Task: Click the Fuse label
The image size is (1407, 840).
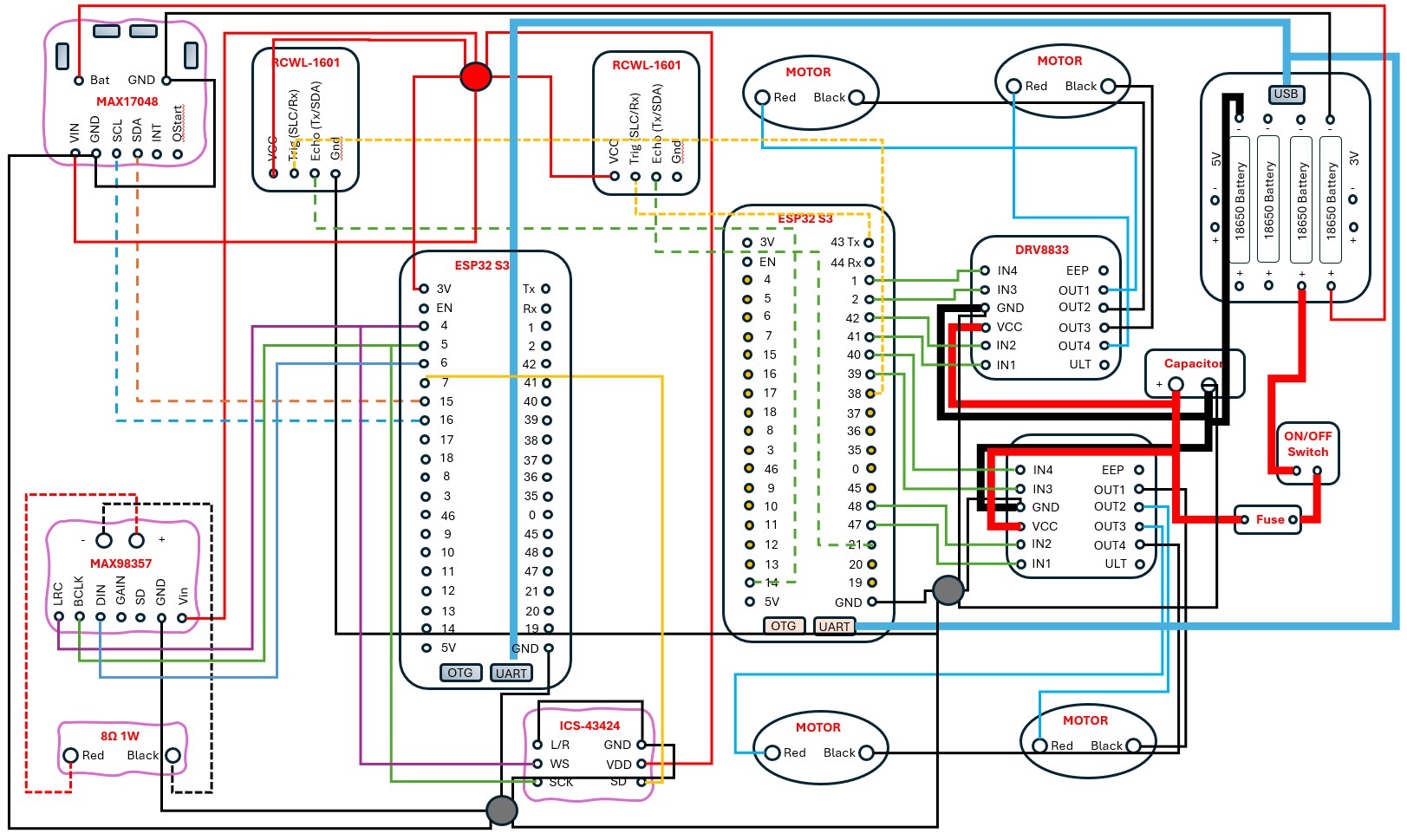Action: coord(1270,519)
